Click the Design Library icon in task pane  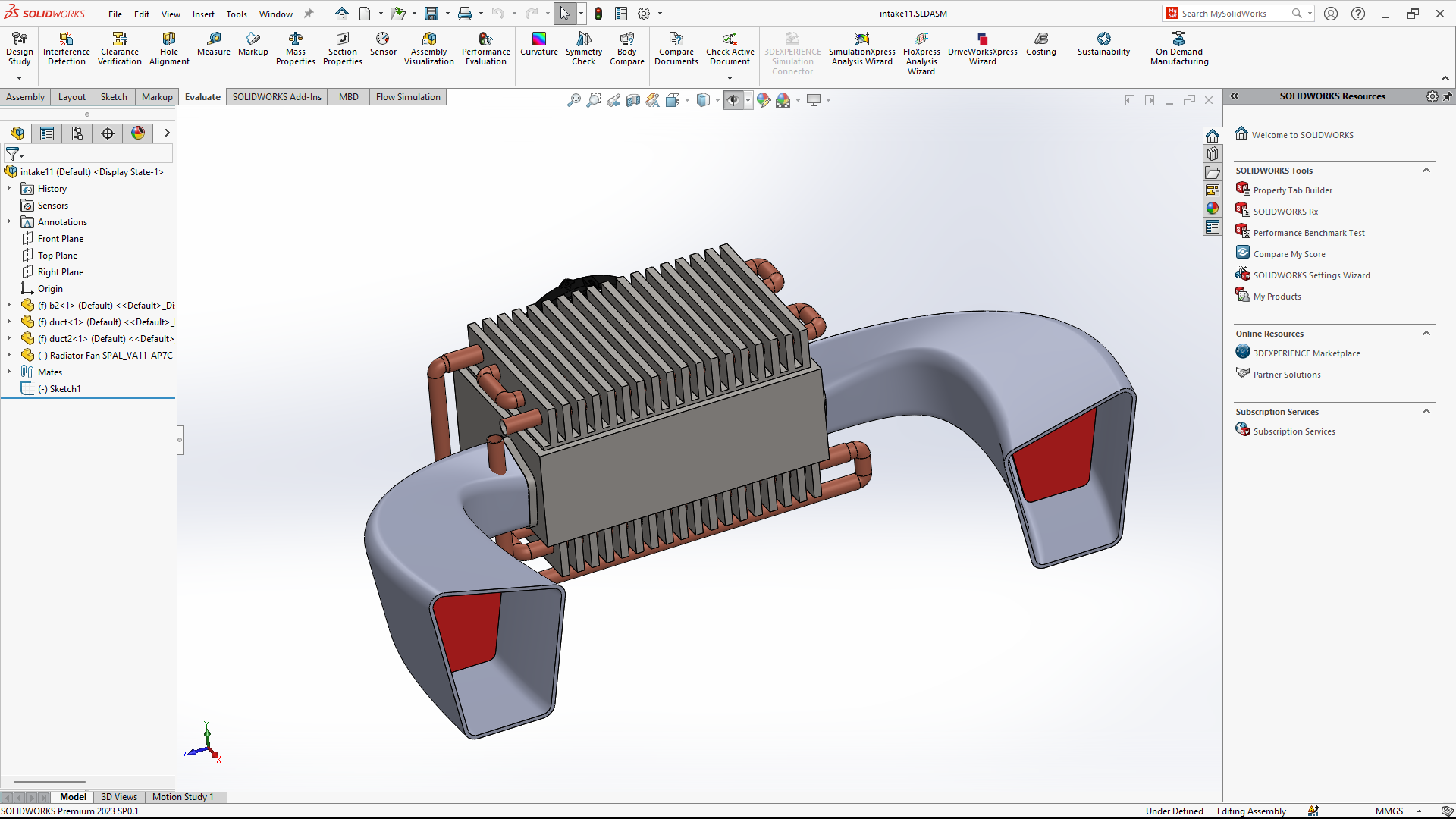(1212, 154)
